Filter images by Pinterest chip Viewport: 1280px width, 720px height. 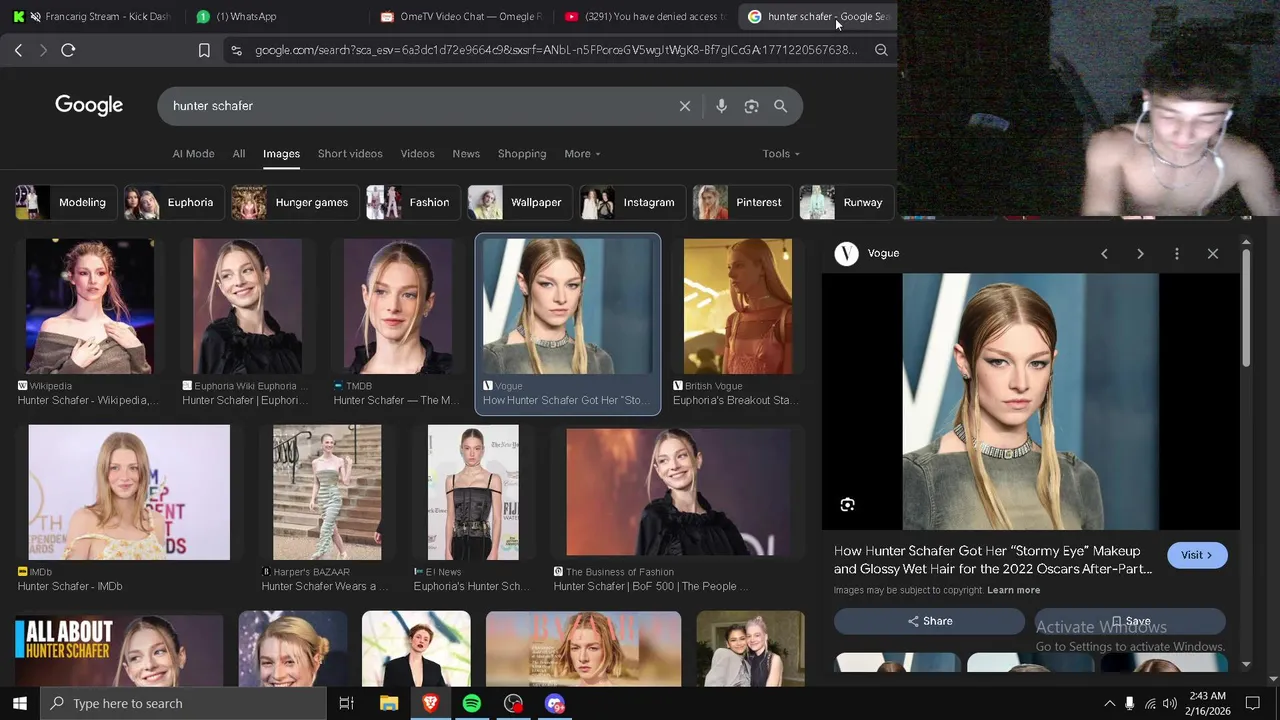742,203
